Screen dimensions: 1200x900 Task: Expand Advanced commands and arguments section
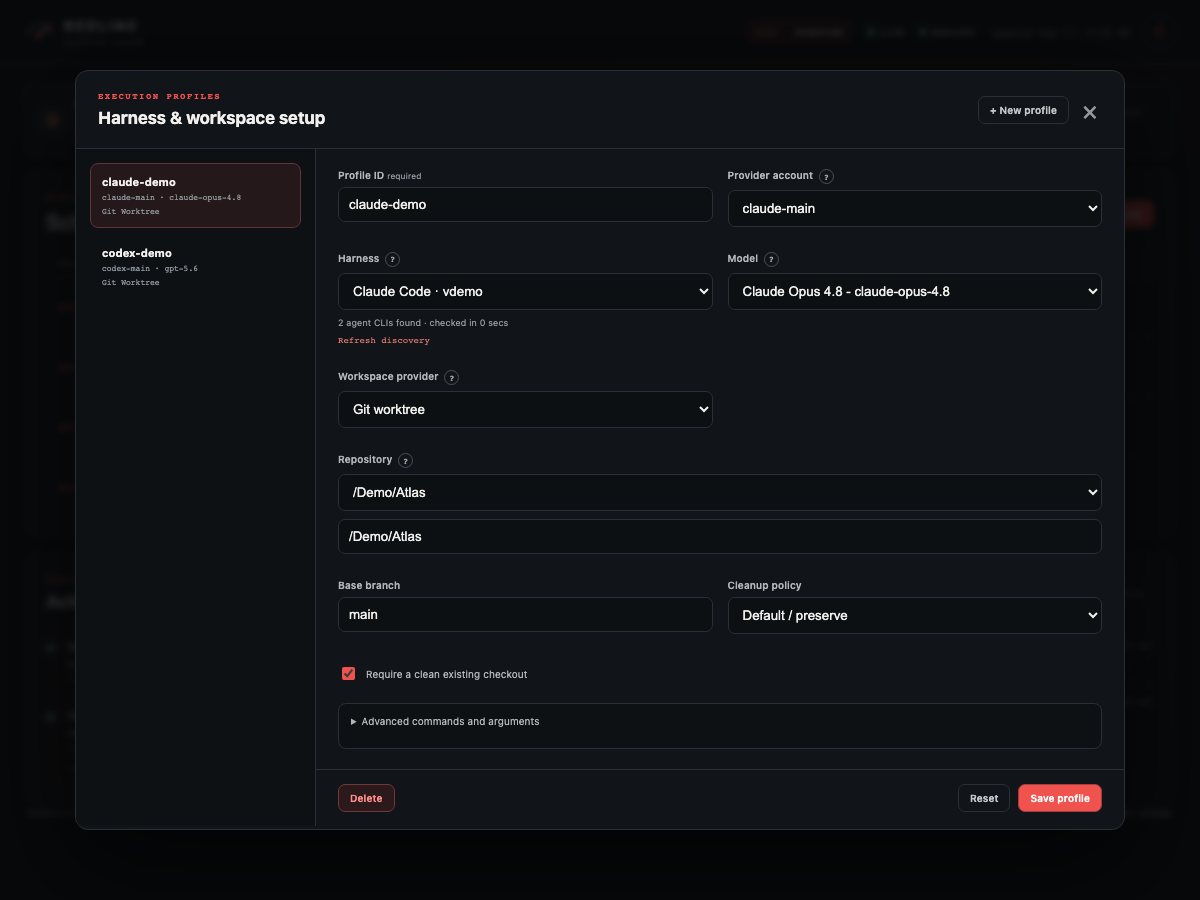tap(445, 722)
